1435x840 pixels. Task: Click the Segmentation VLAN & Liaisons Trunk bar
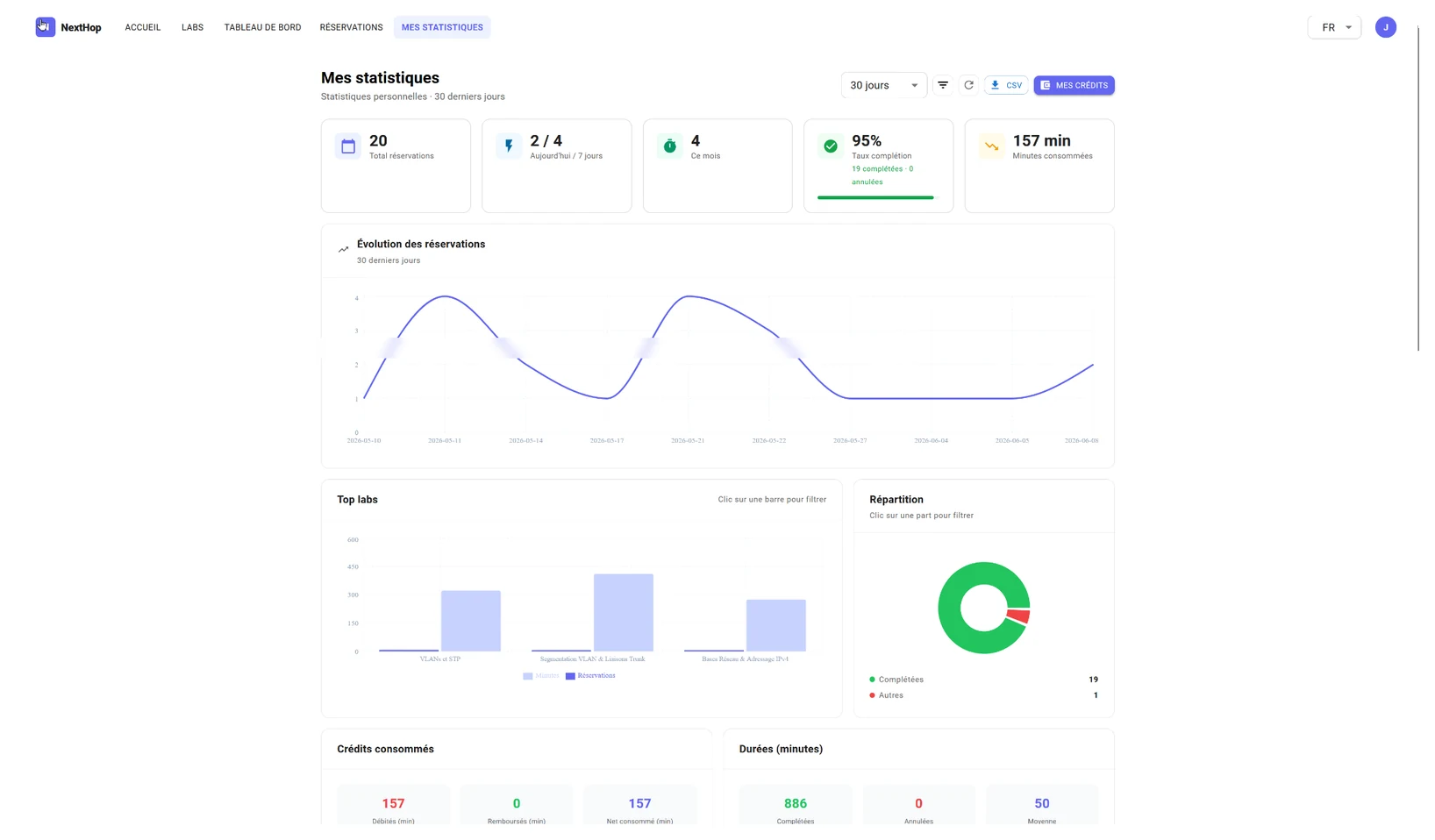coord(624,613)
